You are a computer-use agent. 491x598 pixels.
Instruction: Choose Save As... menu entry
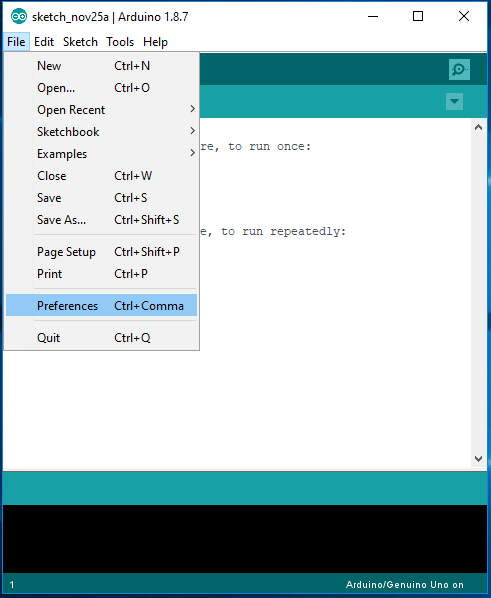[101, 220]
